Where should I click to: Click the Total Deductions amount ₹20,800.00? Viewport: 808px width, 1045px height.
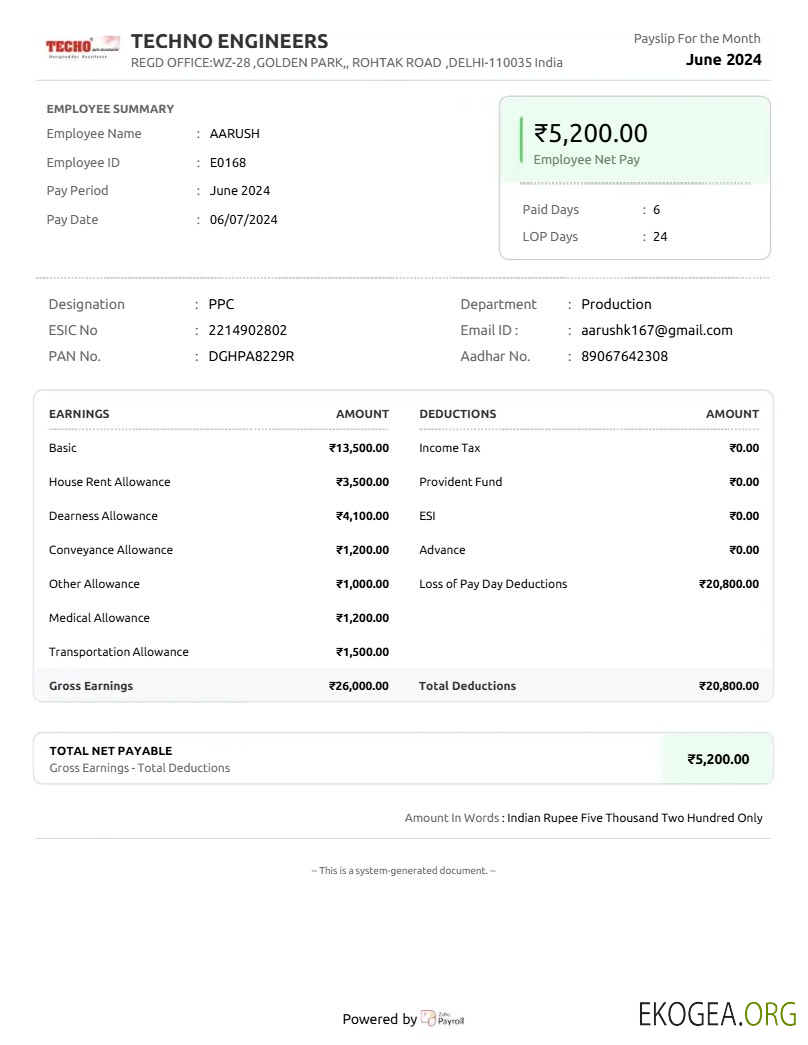click(x=728, y=686)
